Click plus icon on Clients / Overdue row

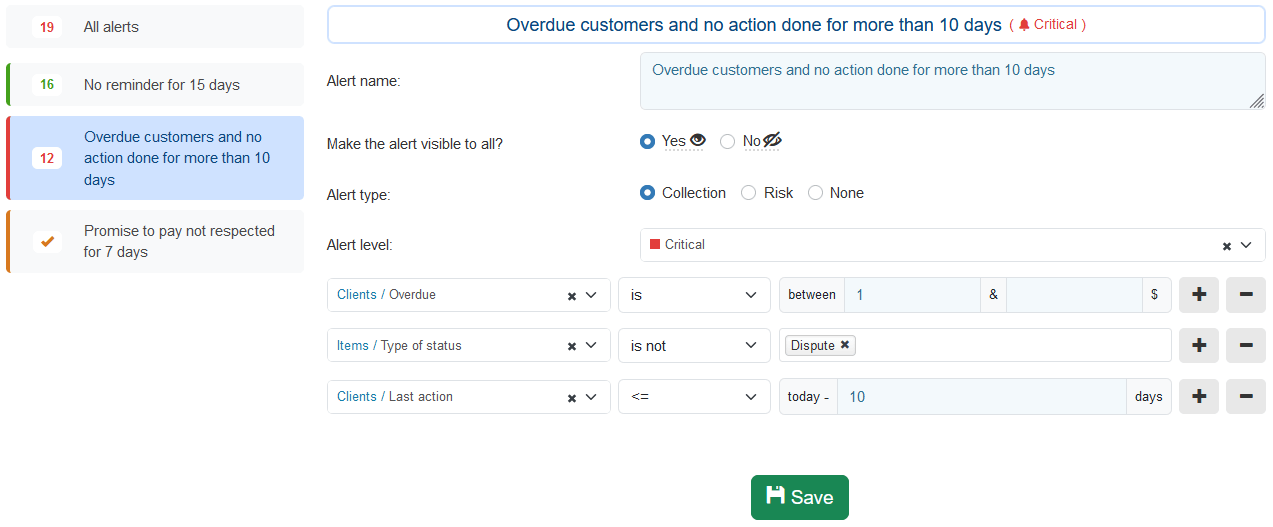pyautogui.click(x=1199, y=295)
